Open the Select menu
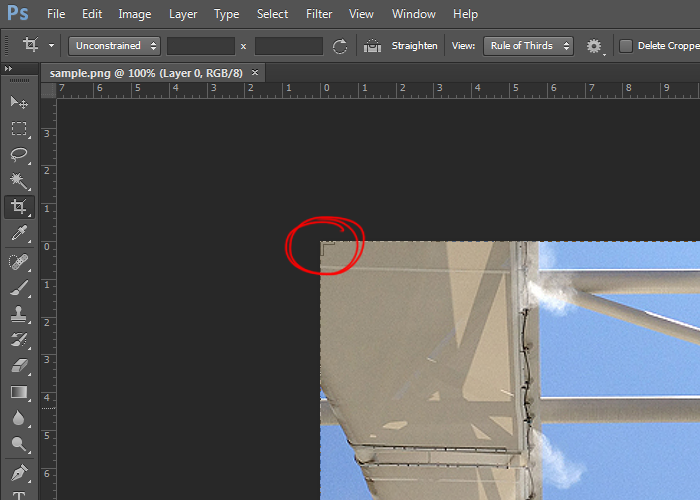This screenshot has height=500, width=700. pos(272,14)
